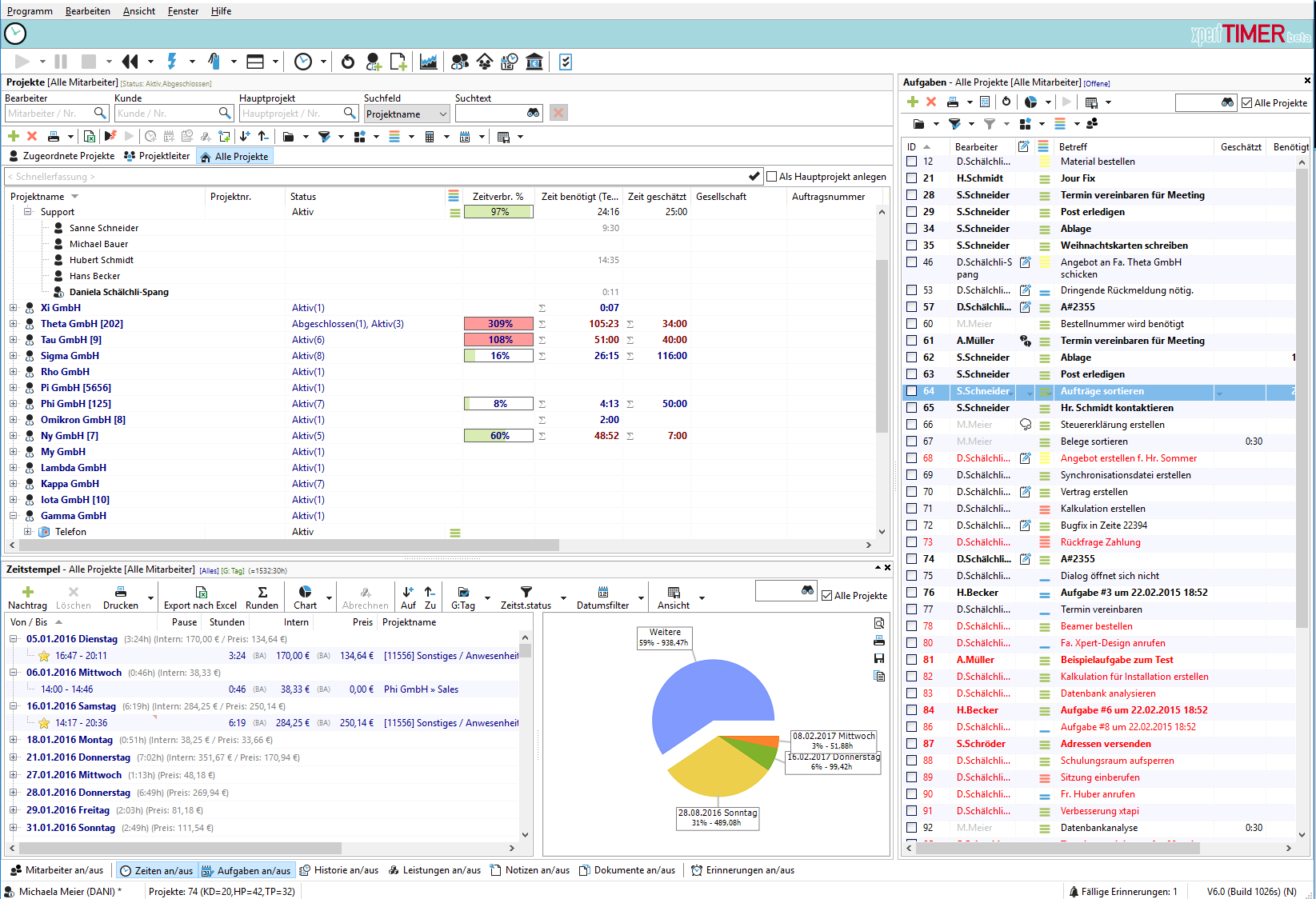Expand the 18.01.2016 Montag time entries

pyautogui.click(x=13, y=740)
